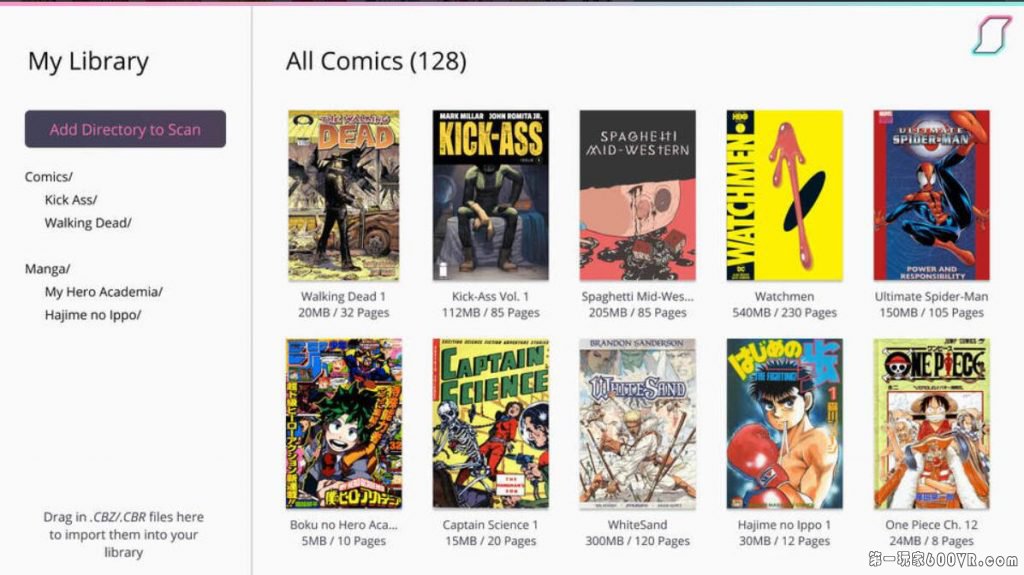The image size is (1024, 575).
Task: Open the Ultimate Spider-Man cover
Action: [931, 195]
